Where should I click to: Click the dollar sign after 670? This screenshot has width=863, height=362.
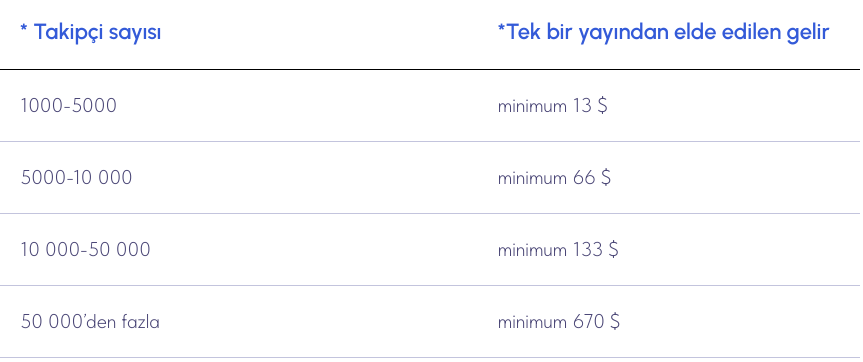tap(614, 321)
